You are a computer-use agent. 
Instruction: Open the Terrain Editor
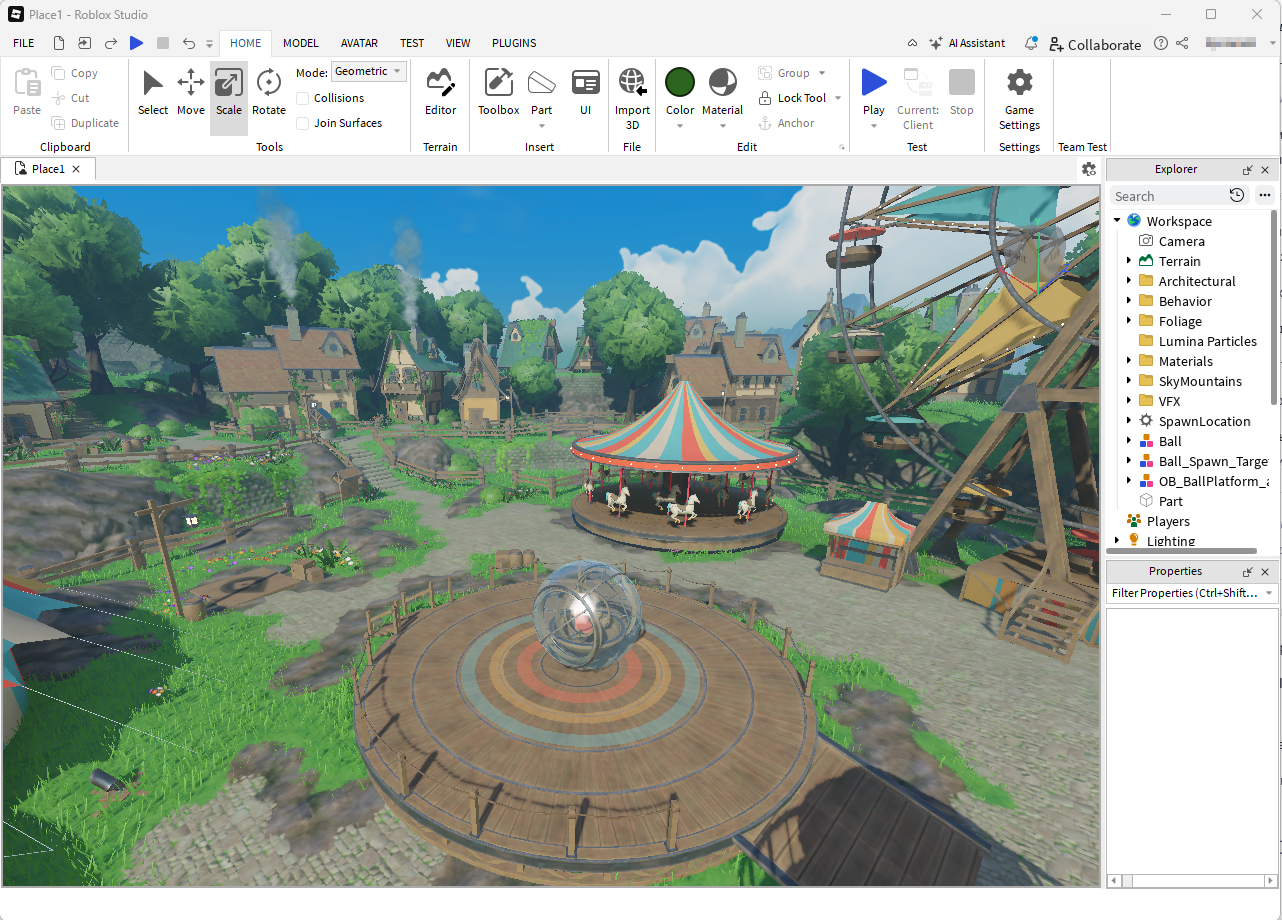coord(440,92)
